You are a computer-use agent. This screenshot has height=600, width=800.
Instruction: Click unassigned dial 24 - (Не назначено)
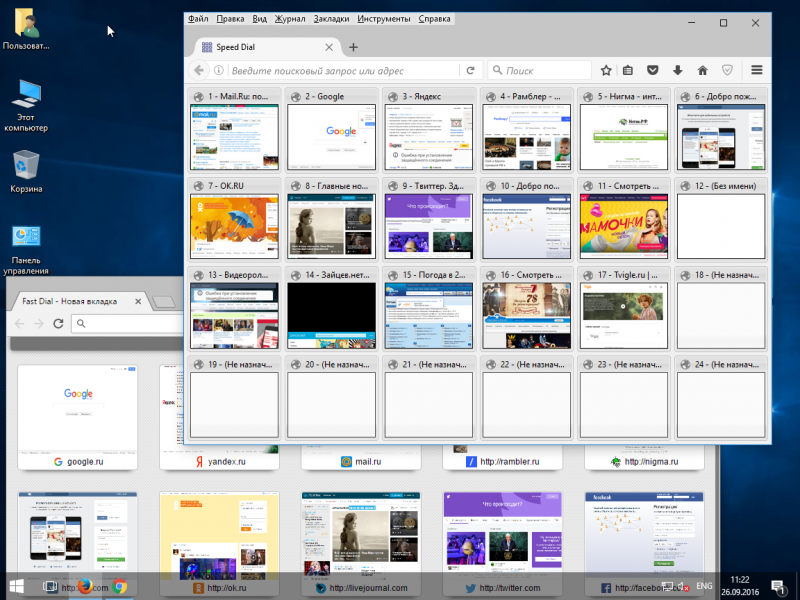(x=721, y=405)
